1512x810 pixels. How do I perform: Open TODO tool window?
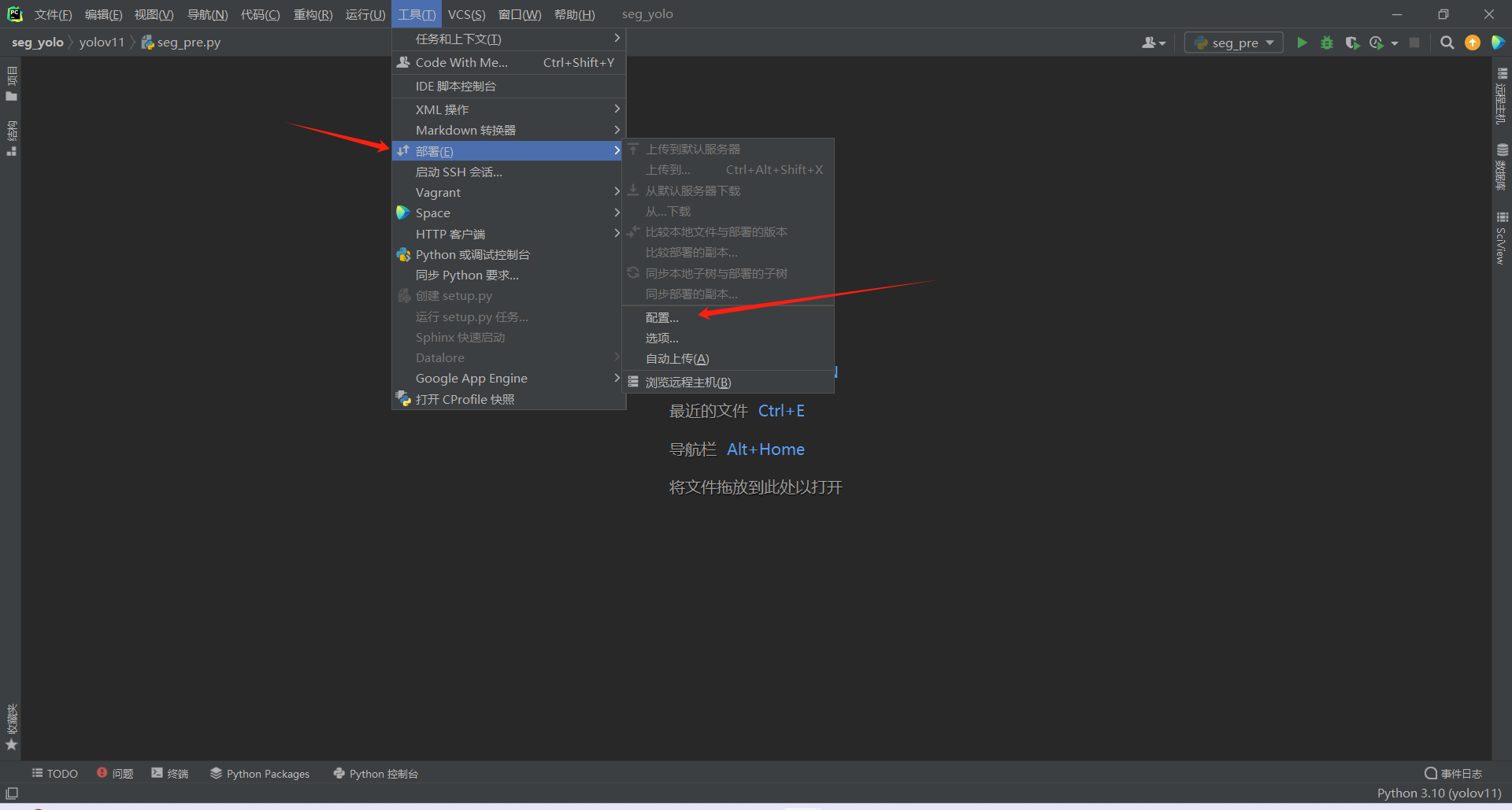tap(55, 774)
